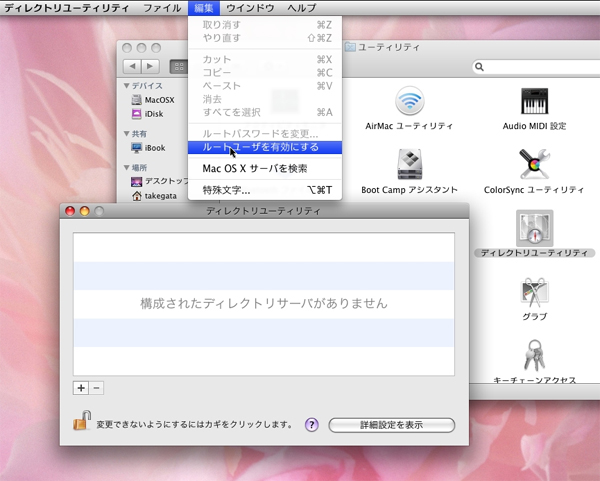600x481 pixels.
Task: Click the 詳細設定を表示 button
Action: click(391, 425)
